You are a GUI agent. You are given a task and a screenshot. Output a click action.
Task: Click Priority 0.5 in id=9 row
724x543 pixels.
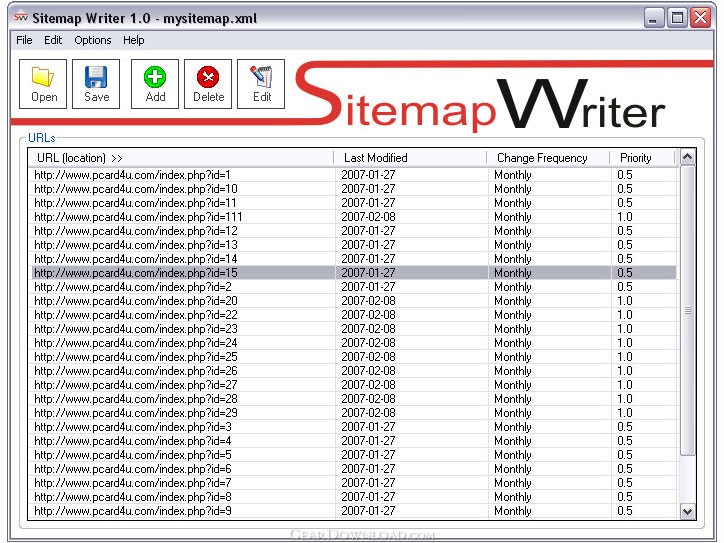625,511
